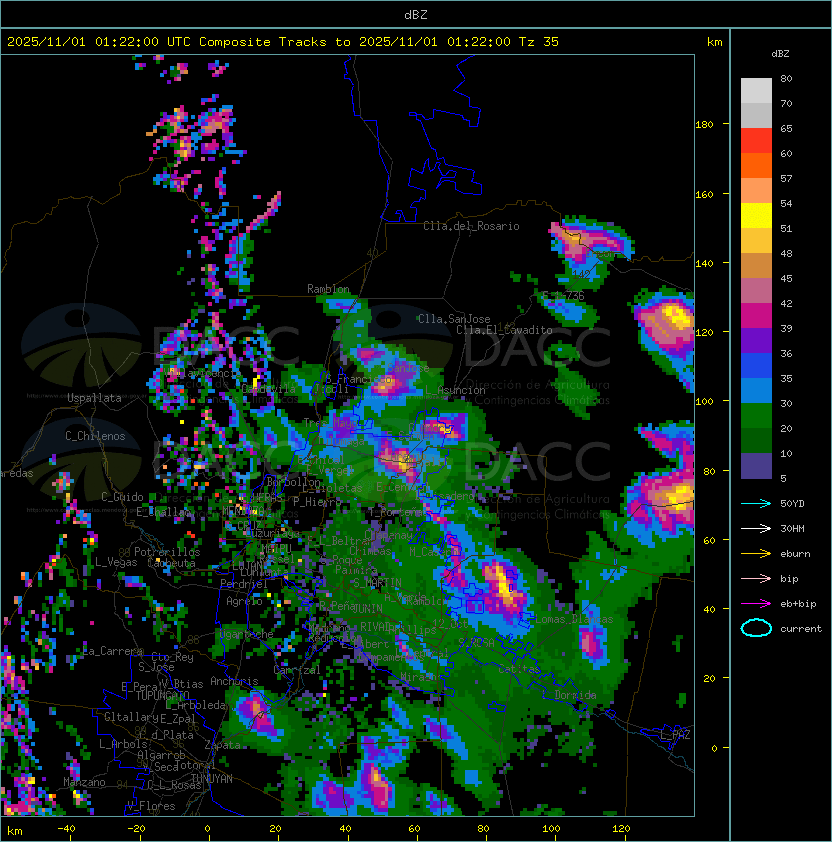
Task: Click the 'C_Chilenos' map label
Action: (x=95, y=436)
